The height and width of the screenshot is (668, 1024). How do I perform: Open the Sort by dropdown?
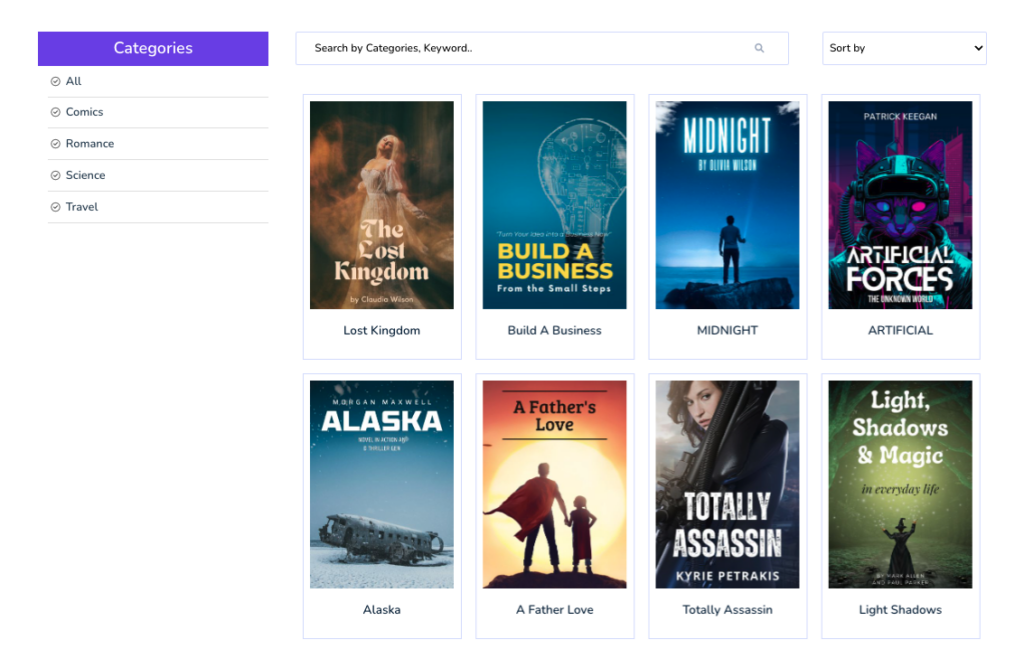(x=904, y=48)
